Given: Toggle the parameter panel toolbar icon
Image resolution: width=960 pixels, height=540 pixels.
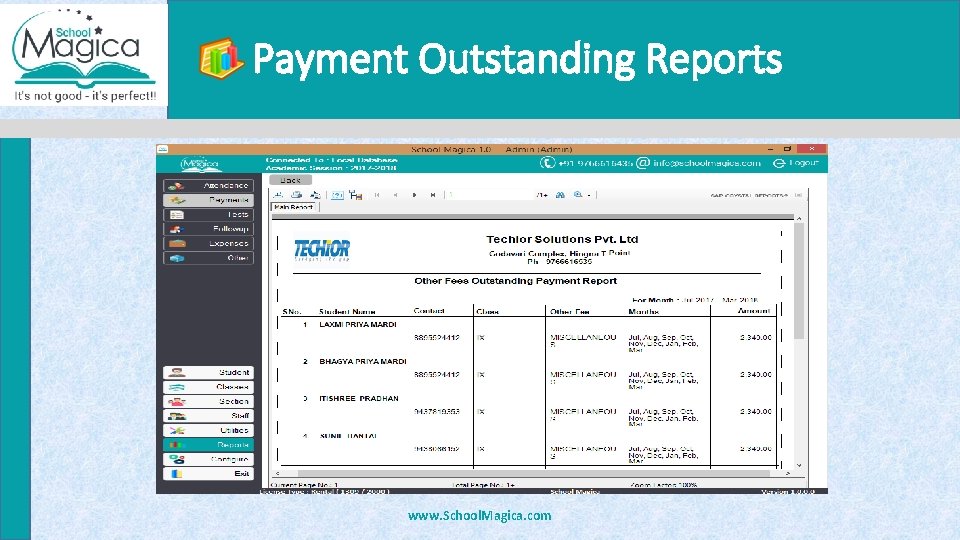Looking at the screenshot, I should point(337,195).
